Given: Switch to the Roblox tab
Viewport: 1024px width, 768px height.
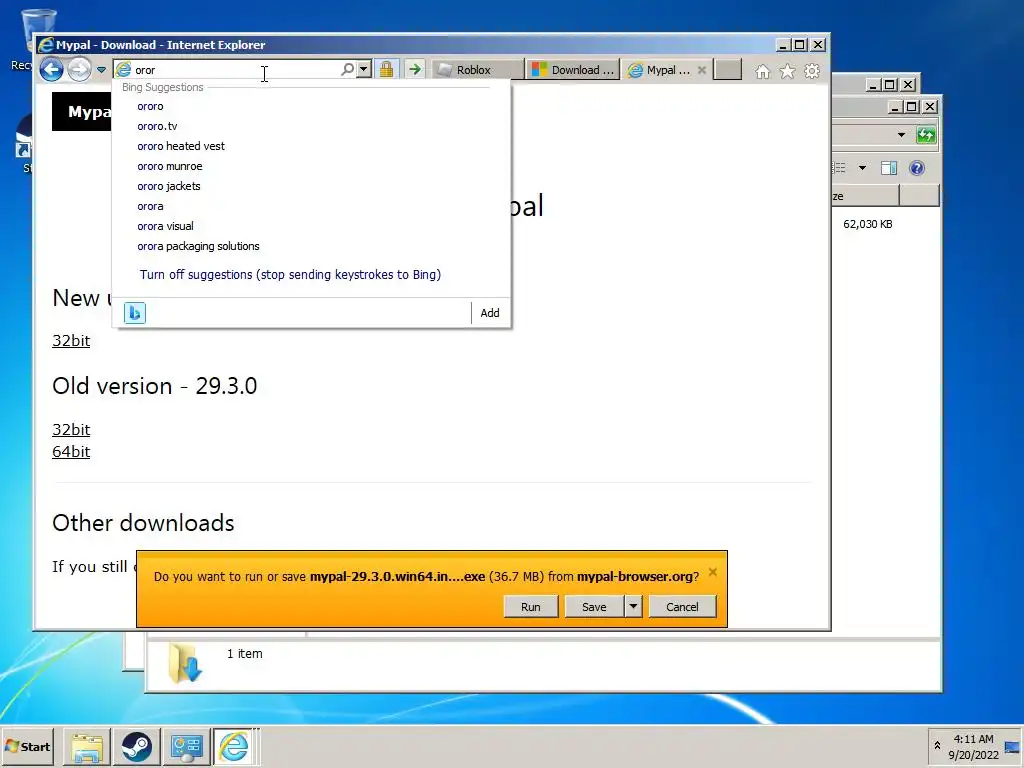Looking at the screenshot, I should tap(477, 70).
